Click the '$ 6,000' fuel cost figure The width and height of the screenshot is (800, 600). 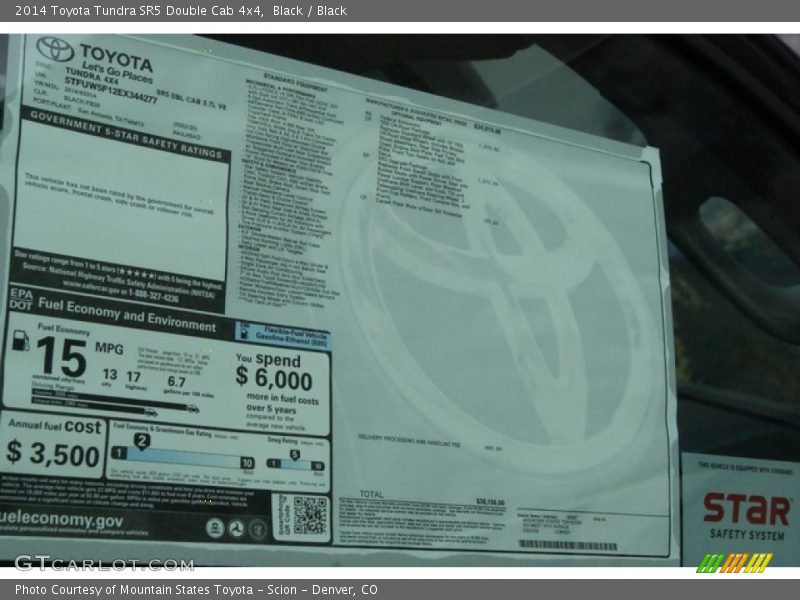point(274,378)
